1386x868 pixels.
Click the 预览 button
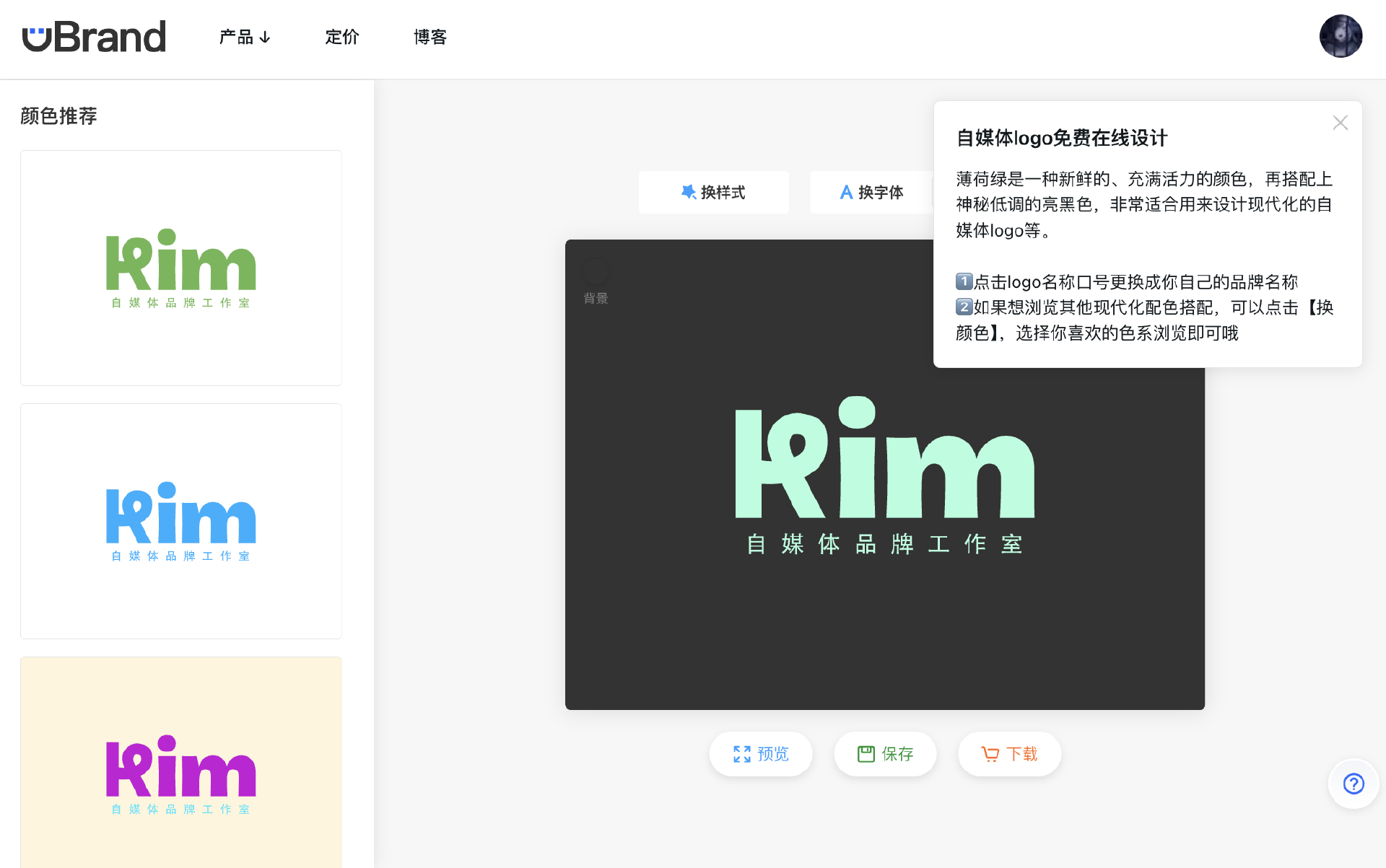(760, 753)
